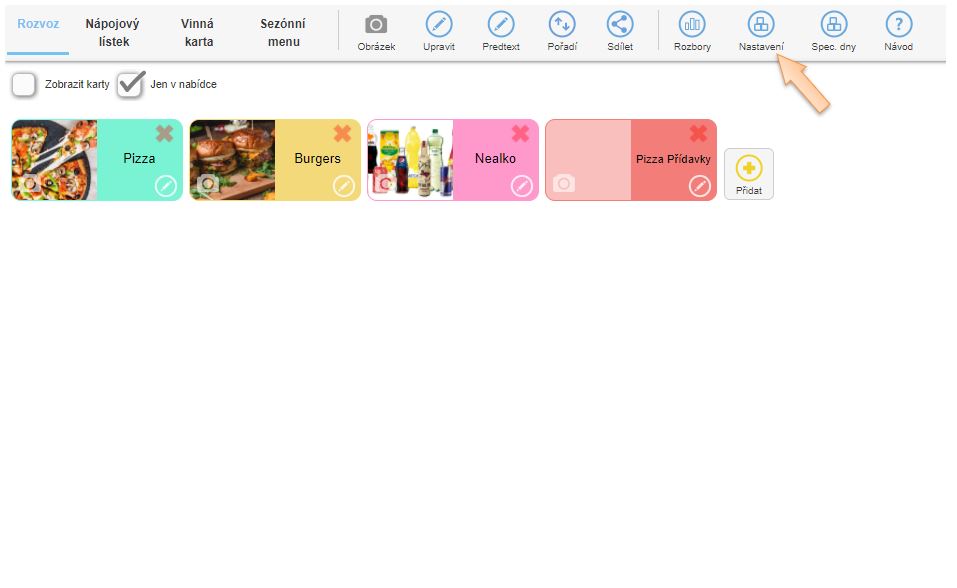Remove the Nealko category with X

point(521,134)
